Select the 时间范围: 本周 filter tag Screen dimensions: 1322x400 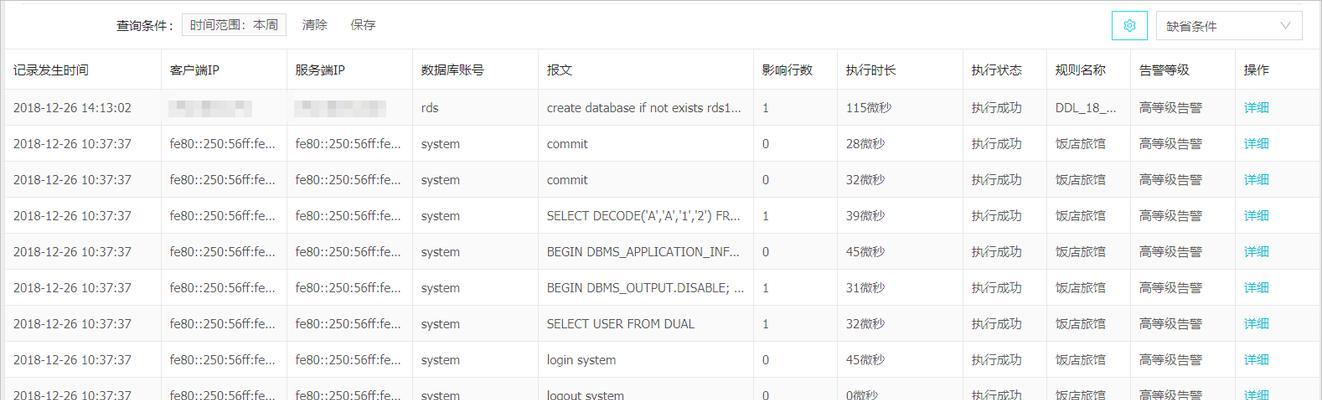pyautogui.click(x=234, y=25)
